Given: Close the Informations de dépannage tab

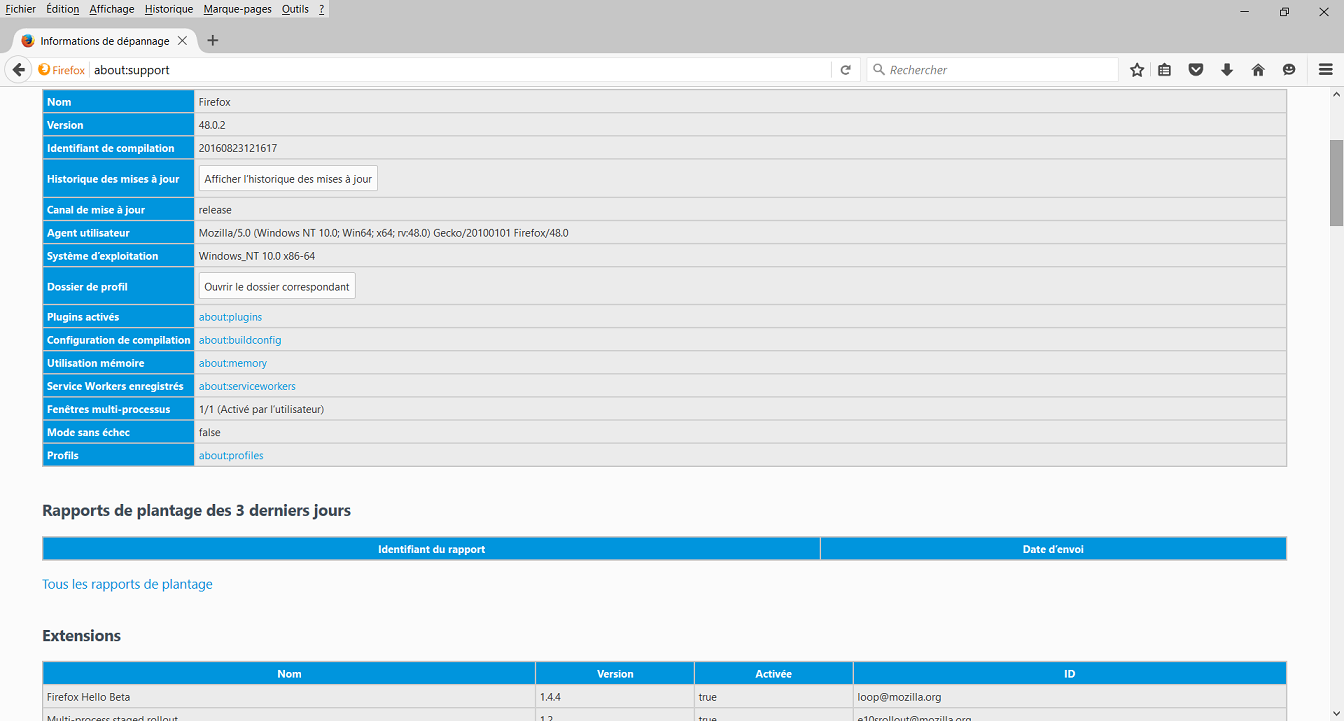Looking at the screenshot, I should 182,41.
